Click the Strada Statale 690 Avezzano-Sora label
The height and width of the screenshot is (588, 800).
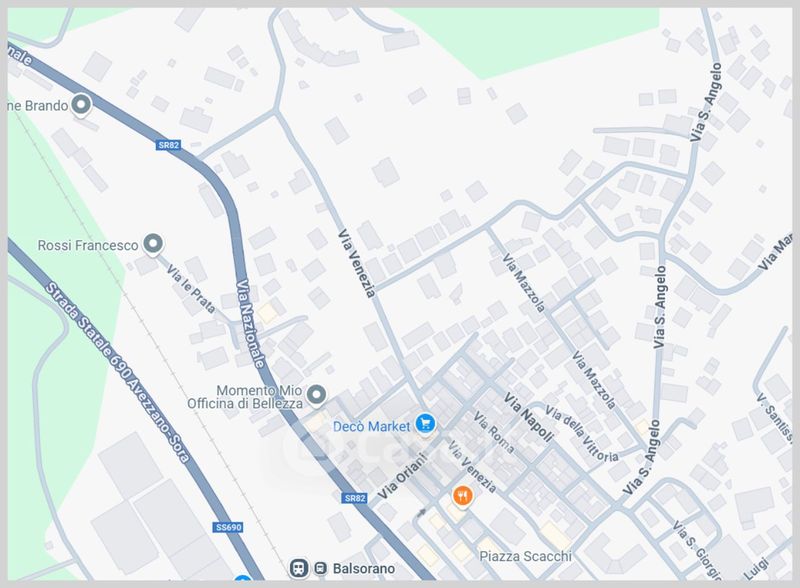117,373
